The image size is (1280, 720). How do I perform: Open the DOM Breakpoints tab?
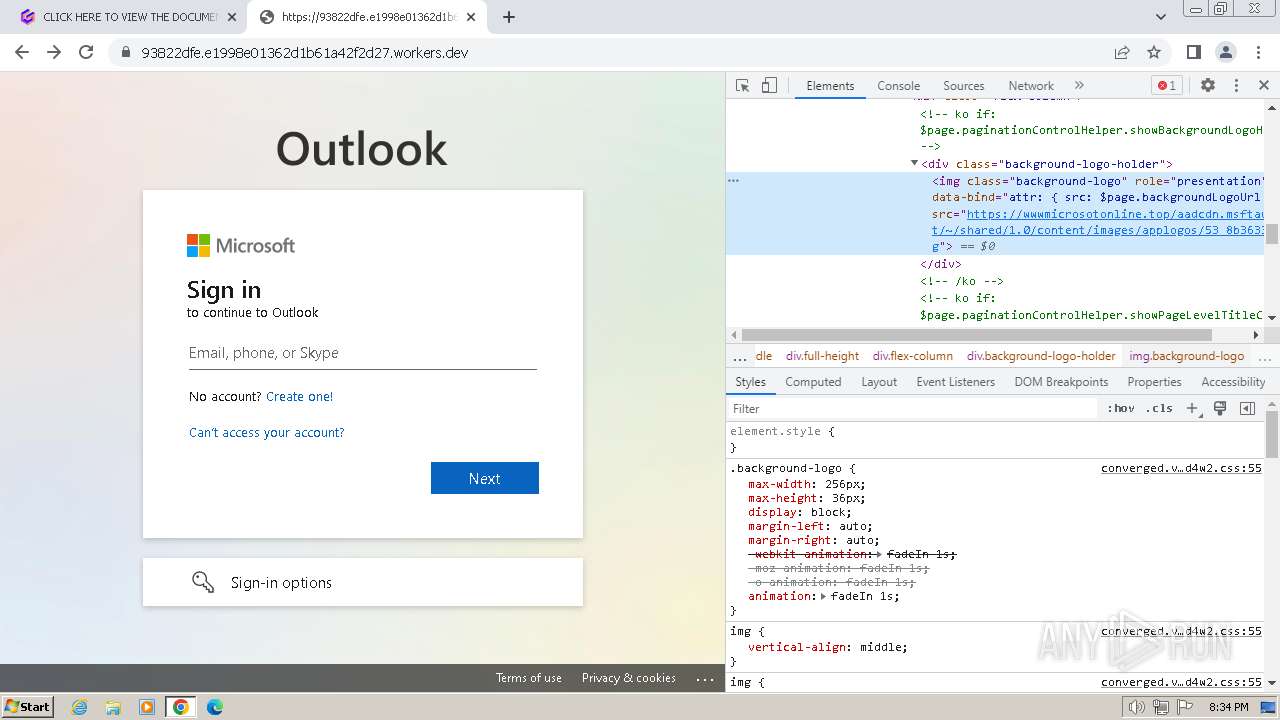pyautogui.click(x=1061, y=382)
